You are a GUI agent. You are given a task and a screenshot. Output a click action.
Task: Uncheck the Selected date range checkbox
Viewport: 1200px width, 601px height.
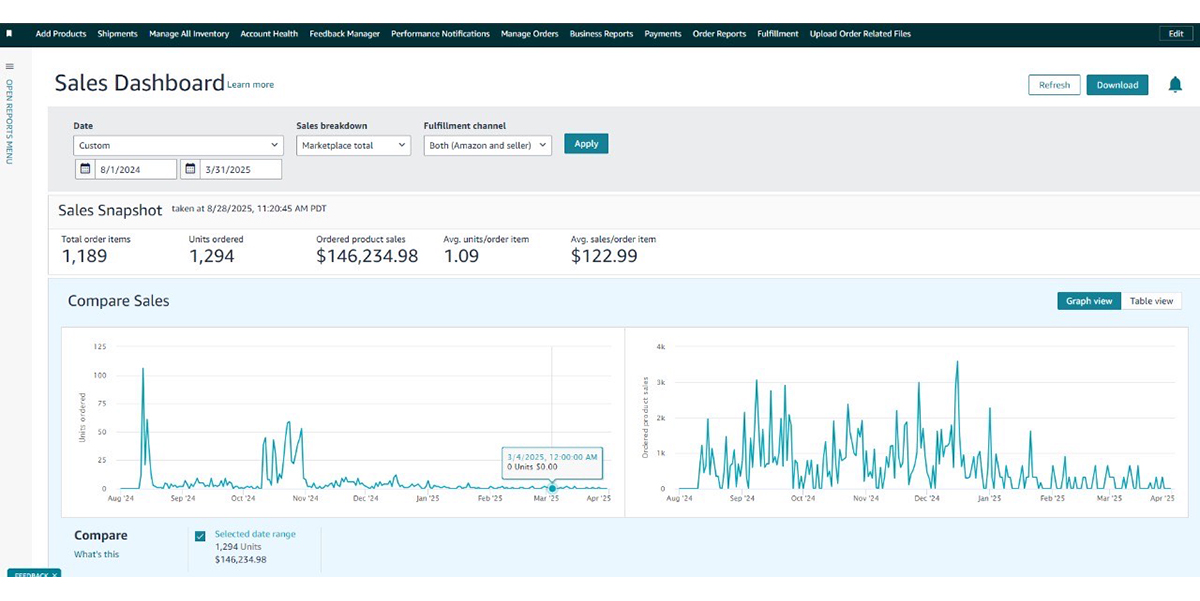pos(201,536)
